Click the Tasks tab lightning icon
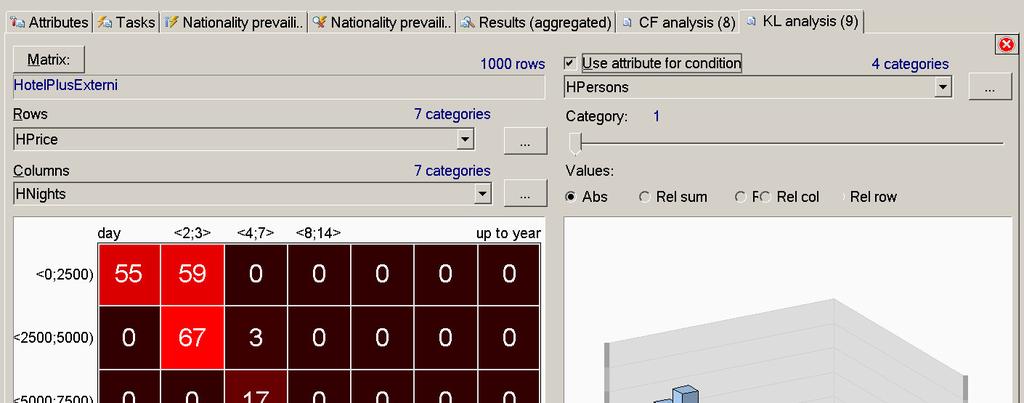 tap(104, 22)
